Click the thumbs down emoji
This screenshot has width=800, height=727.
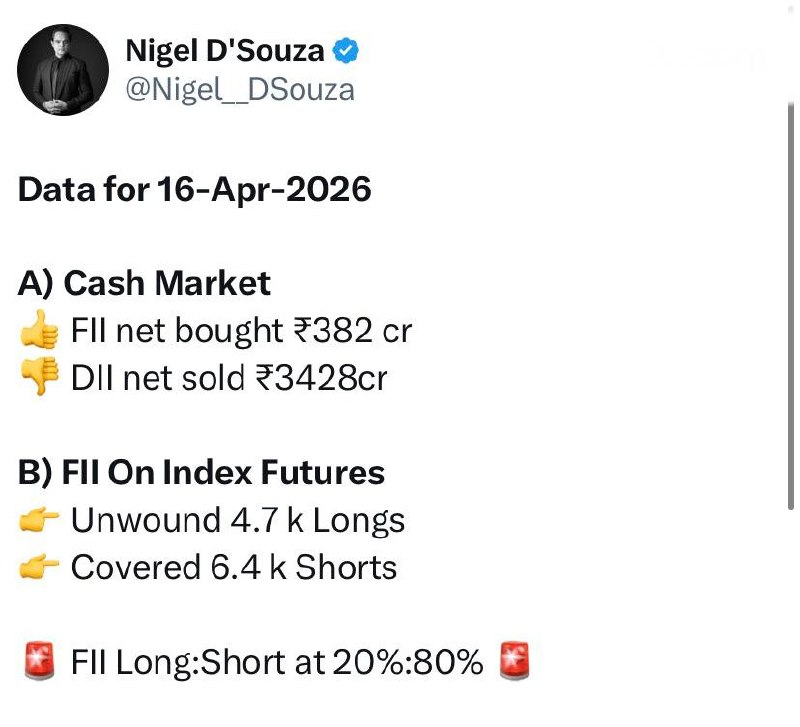pos(41,378)
